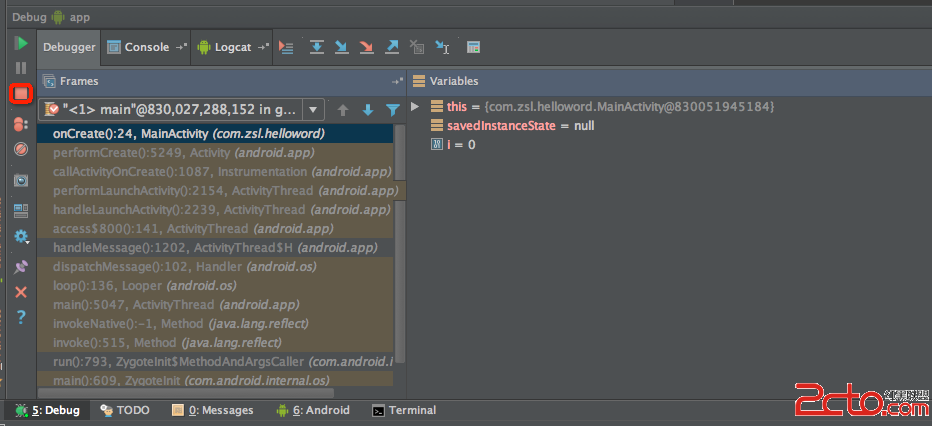Show execution point
The width and height of the screenshot is (932, 426).
click(x=286, y=48)
